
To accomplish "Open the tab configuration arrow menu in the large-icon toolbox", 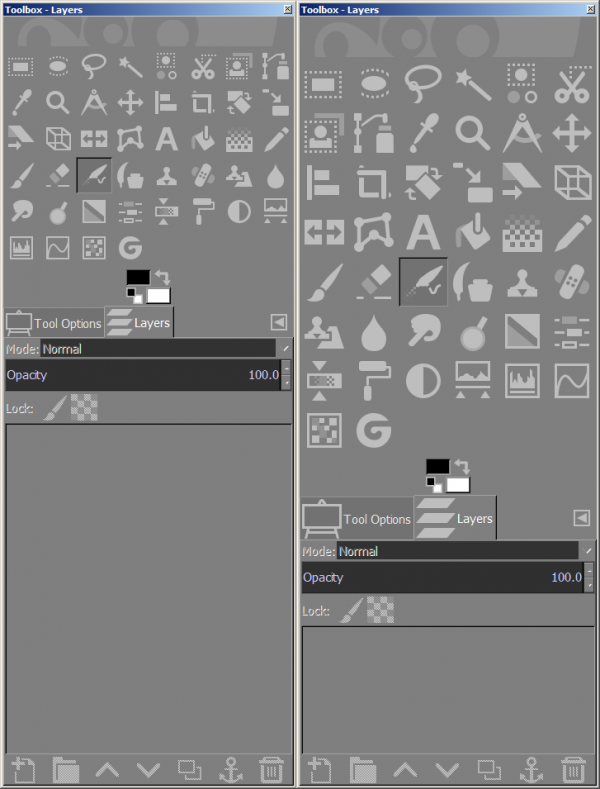I will click(x=581, y=518).
